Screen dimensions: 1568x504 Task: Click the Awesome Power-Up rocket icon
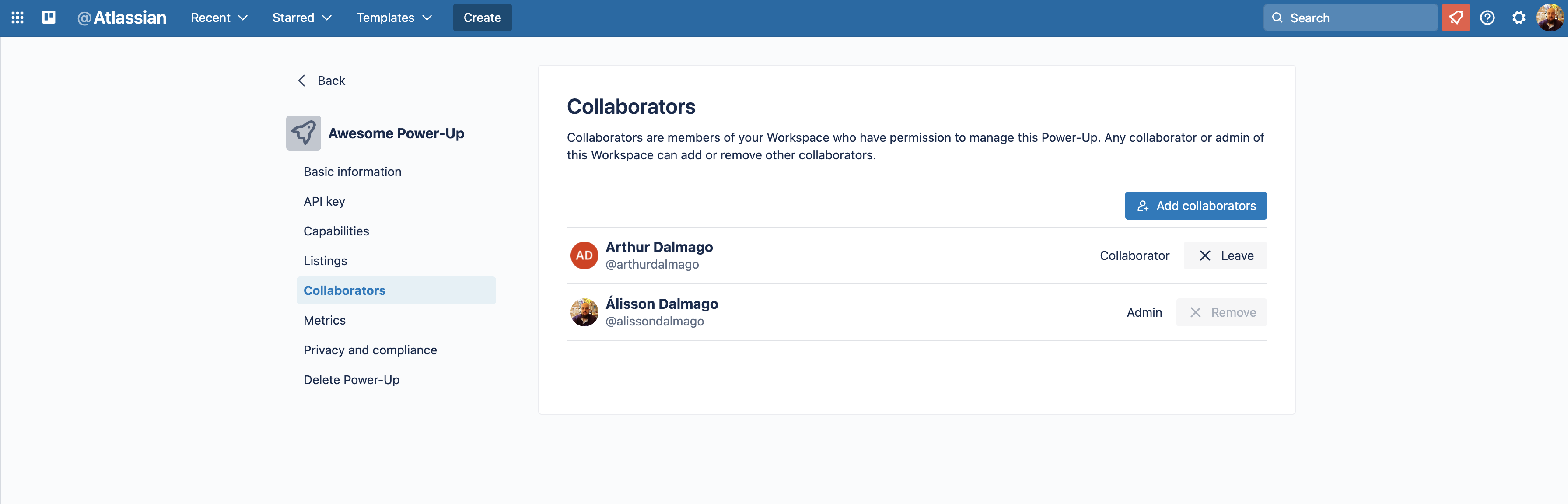click(x=303, y=133)
